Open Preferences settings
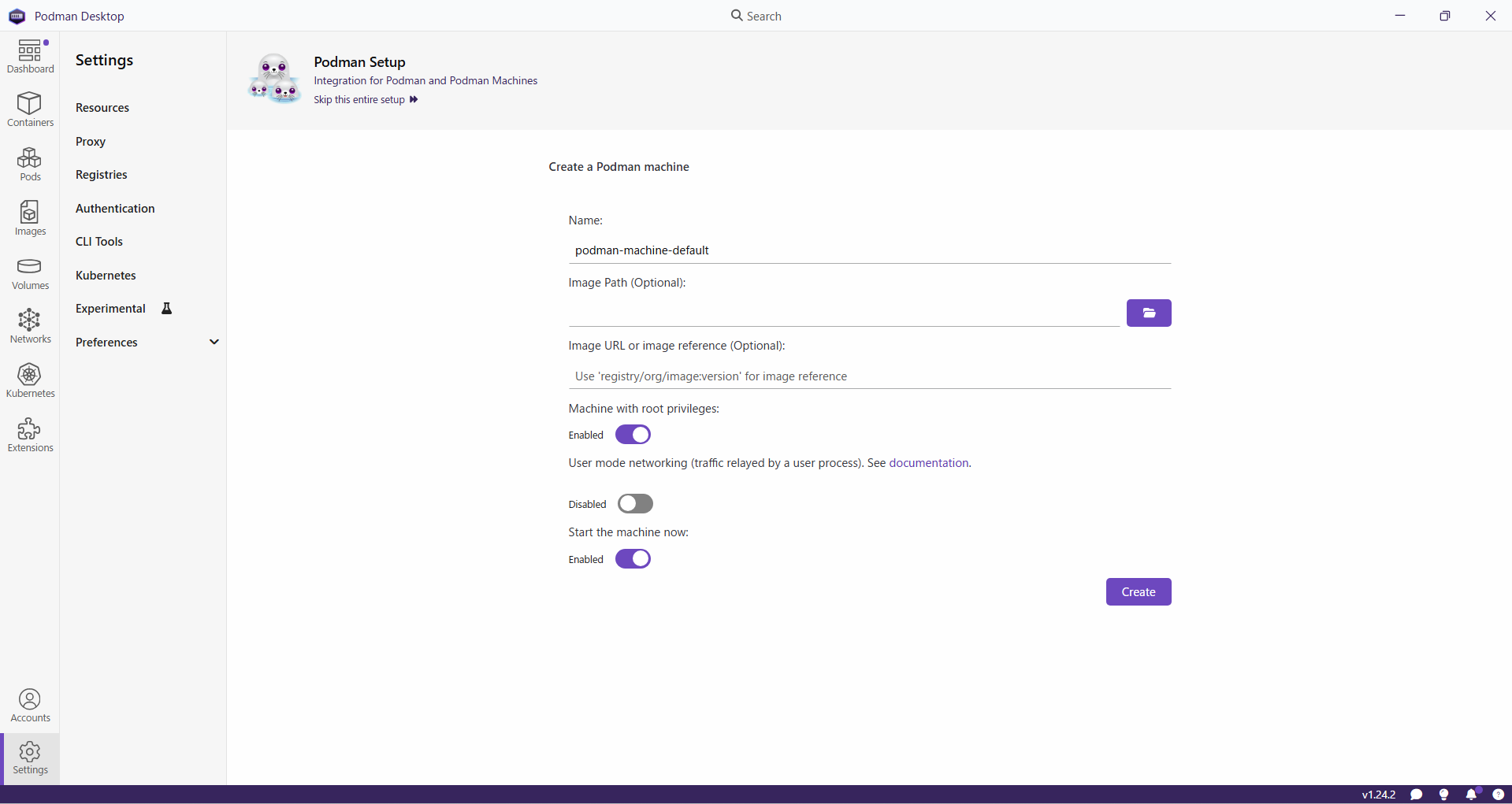The image size is (1512, 804). (x=106, y=343)
